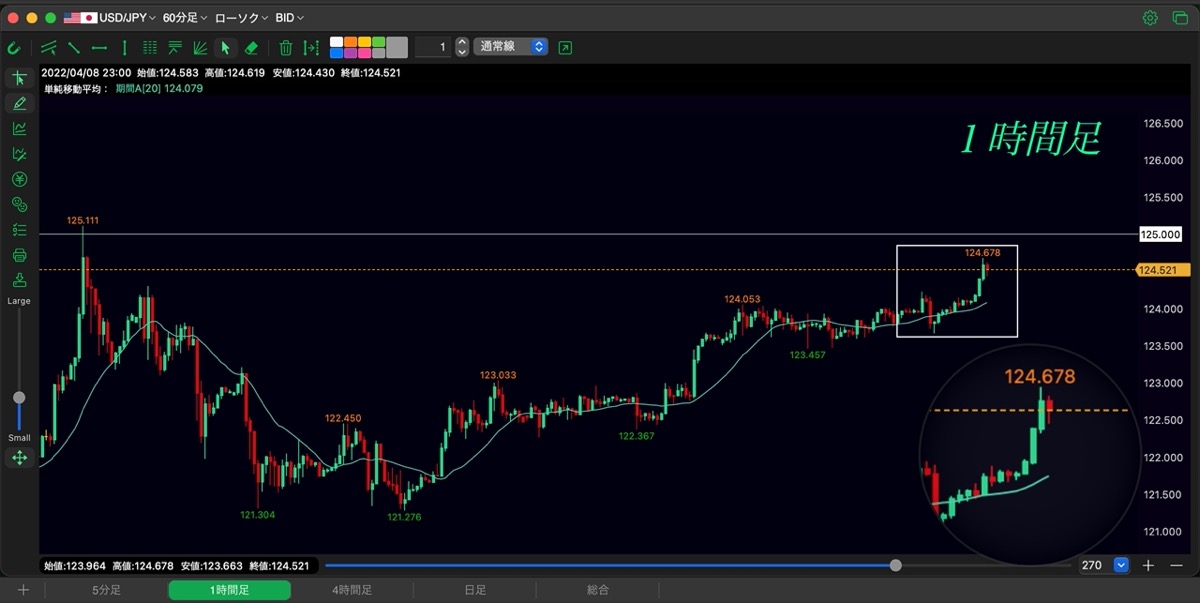Click the trash can delete icon

286,47
